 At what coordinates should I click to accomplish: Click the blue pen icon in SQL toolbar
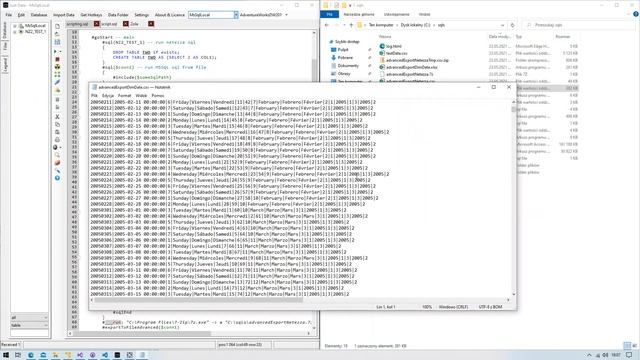click(x=57, y=82)
